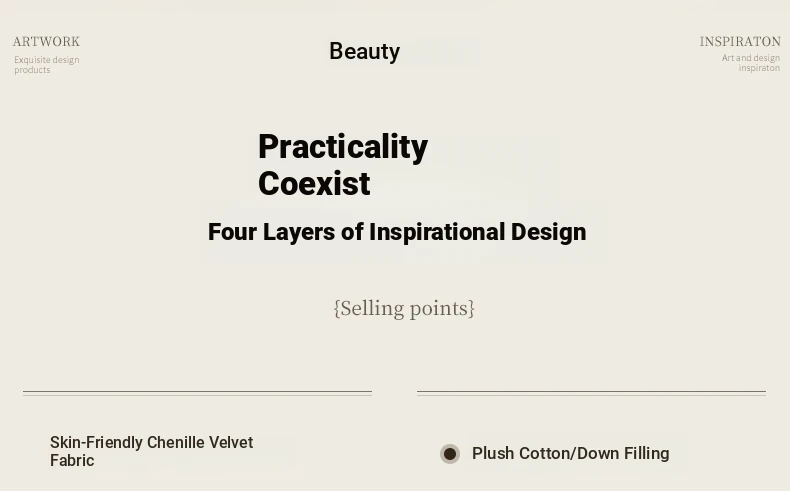Click the lowercase 'inspiraton' caption word
790x491 pixels.
(759, 68)
